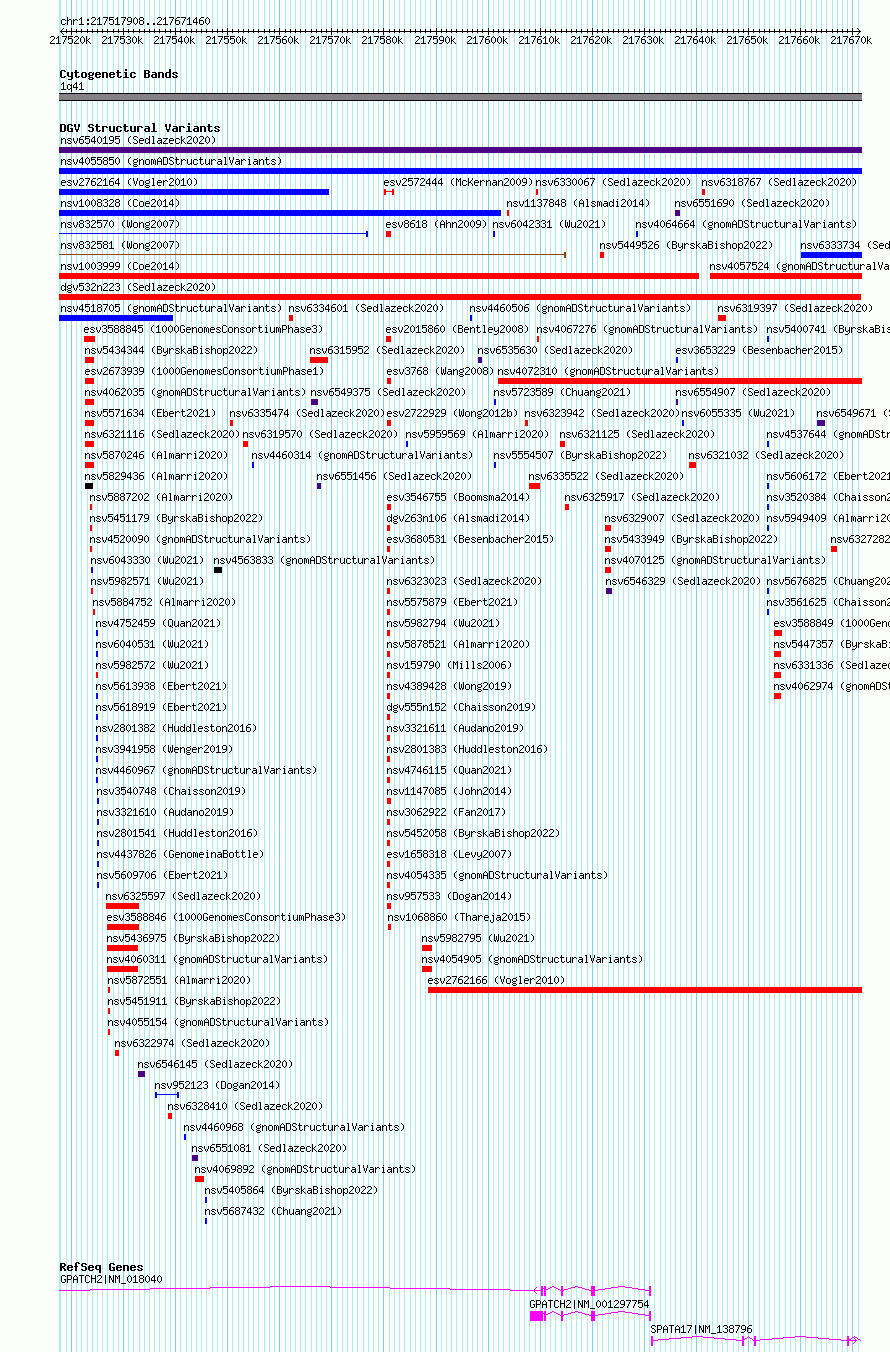Image resolution: width=890 pixels, height=1352 pixels.
Task: Open SPATA17|NM_138796 gene
Action: pos(701,1329)
